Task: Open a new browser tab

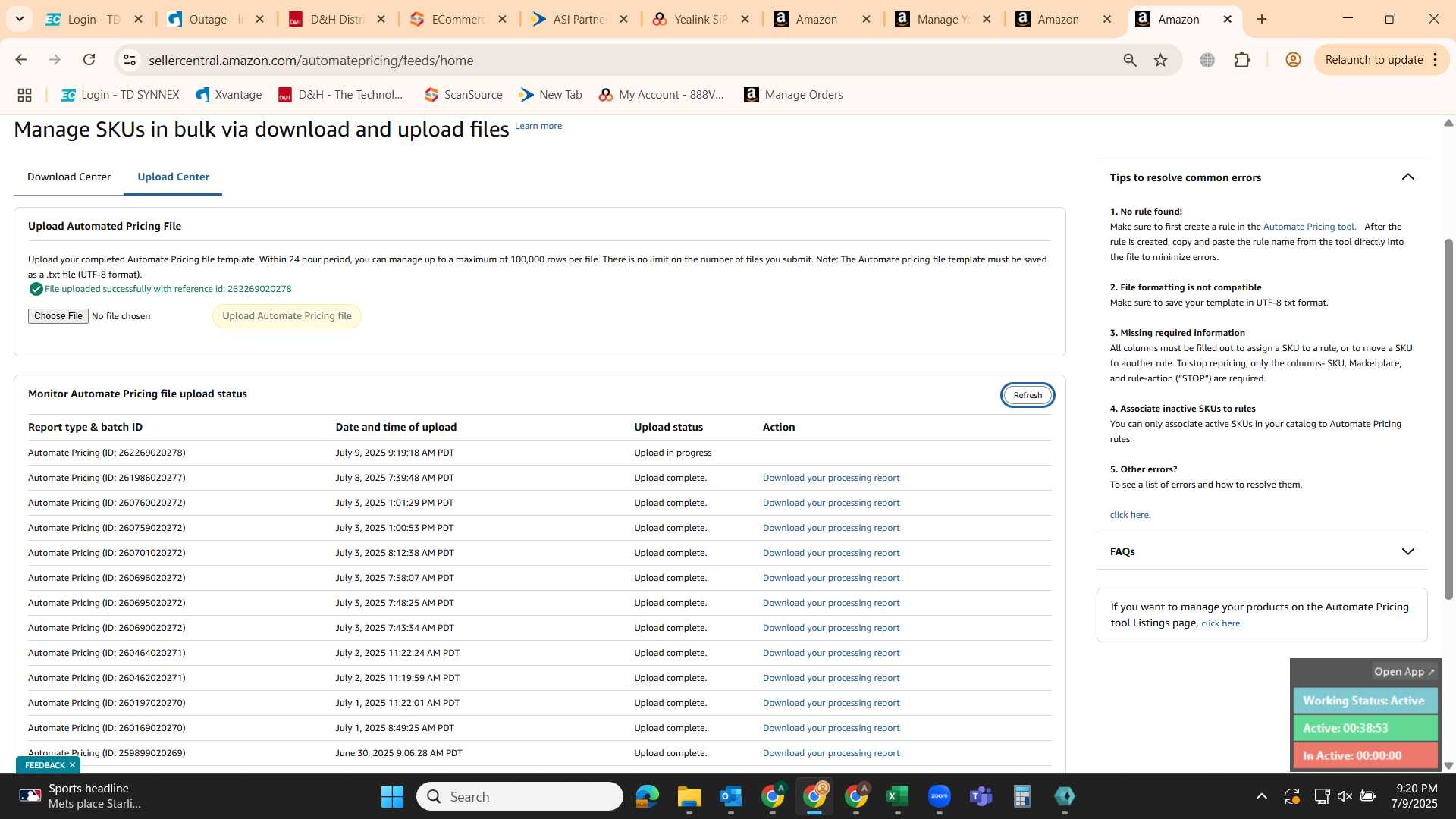Action: pos(1262,19)
